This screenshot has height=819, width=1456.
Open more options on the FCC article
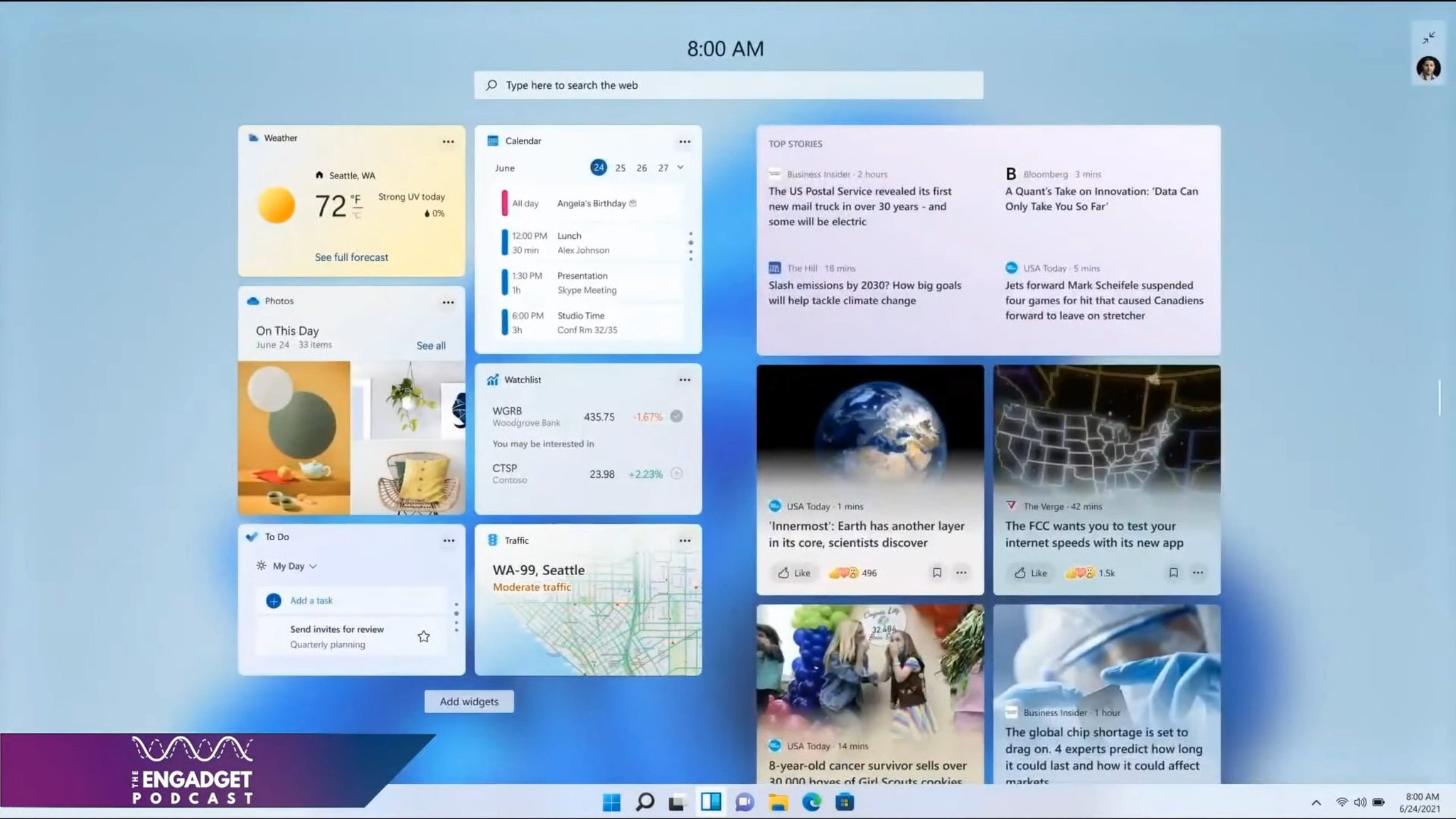pyautogui.click(x=1198, y=572)
